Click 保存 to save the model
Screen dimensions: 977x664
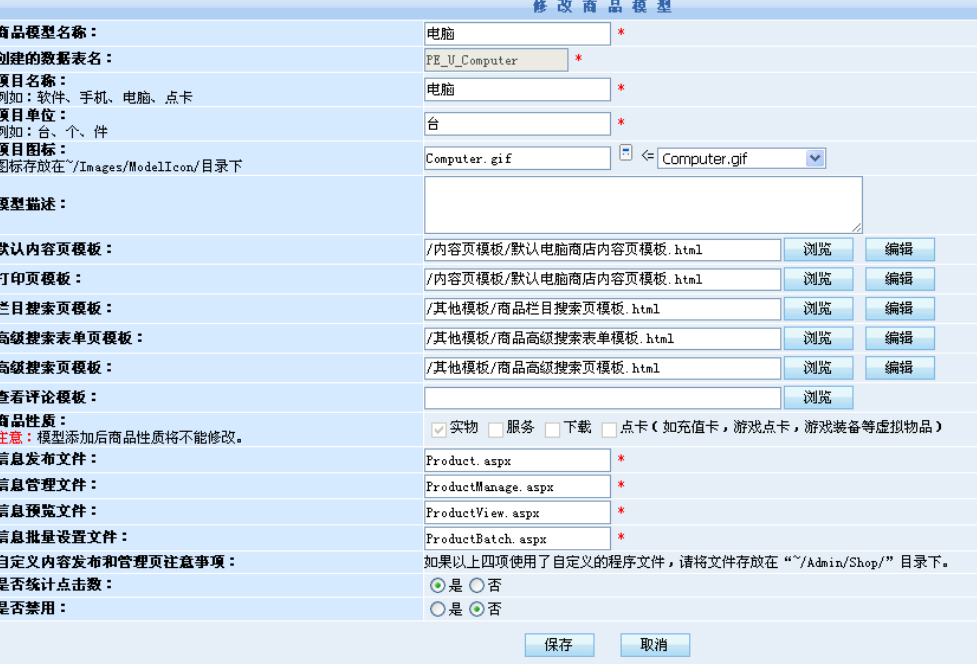(x=559, y=645)
